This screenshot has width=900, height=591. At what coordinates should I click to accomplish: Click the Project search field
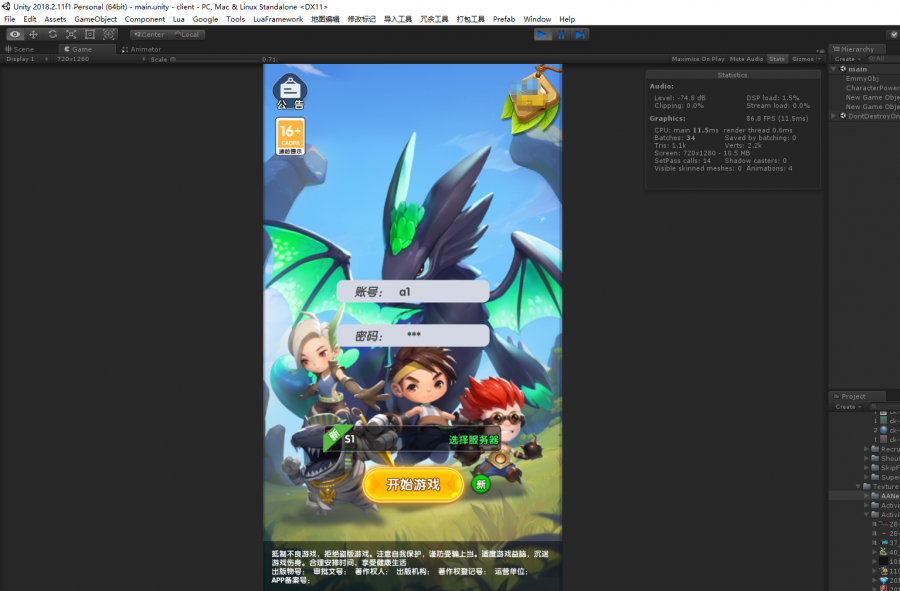[884, 407]
